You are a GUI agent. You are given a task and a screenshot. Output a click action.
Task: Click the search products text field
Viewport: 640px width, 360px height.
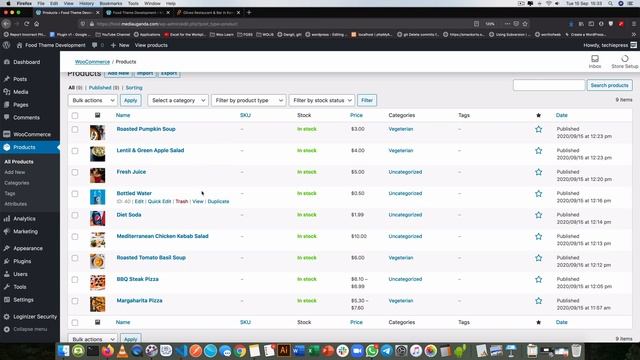point(549,85)
